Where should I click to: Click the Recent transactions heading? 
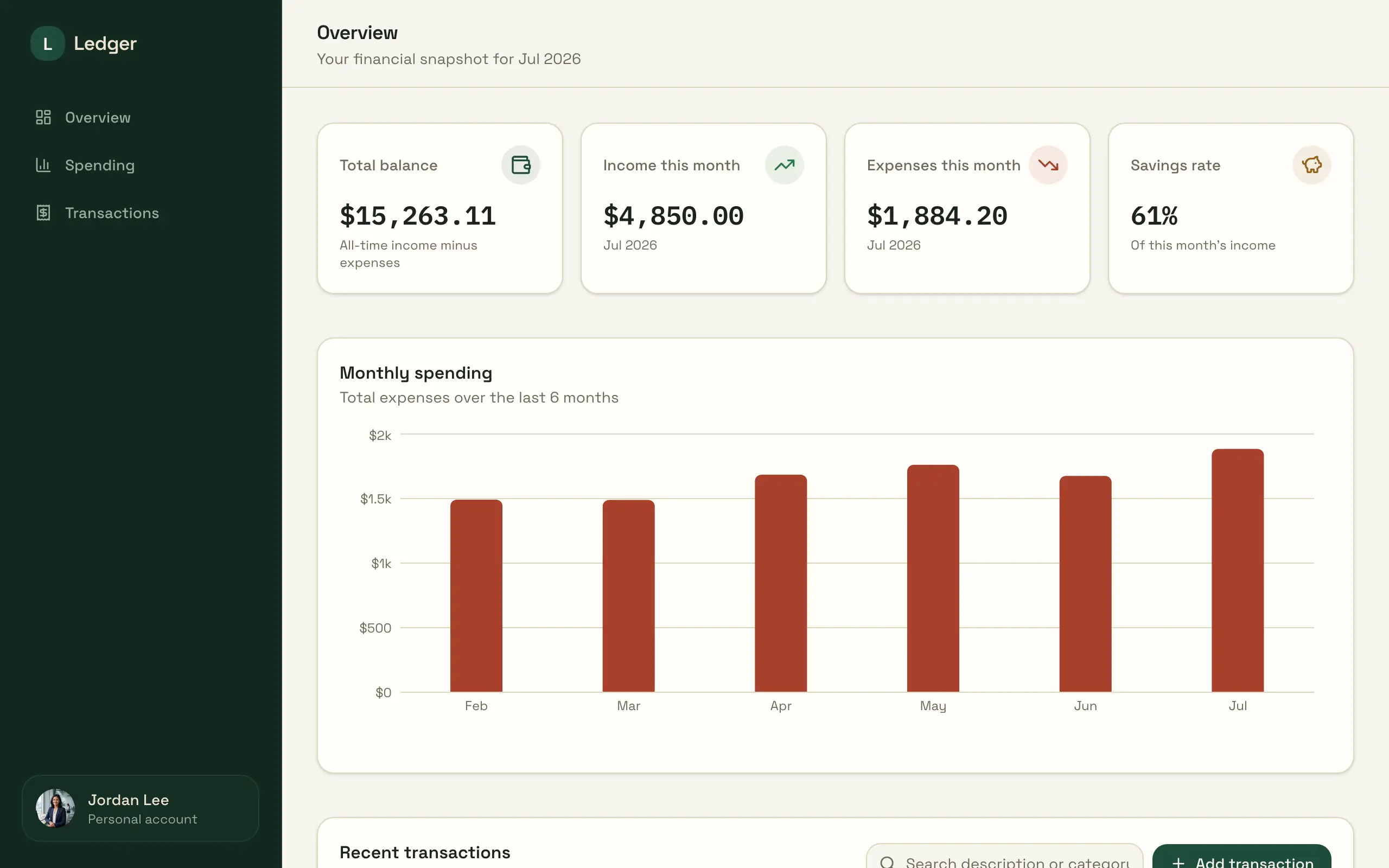425,852
